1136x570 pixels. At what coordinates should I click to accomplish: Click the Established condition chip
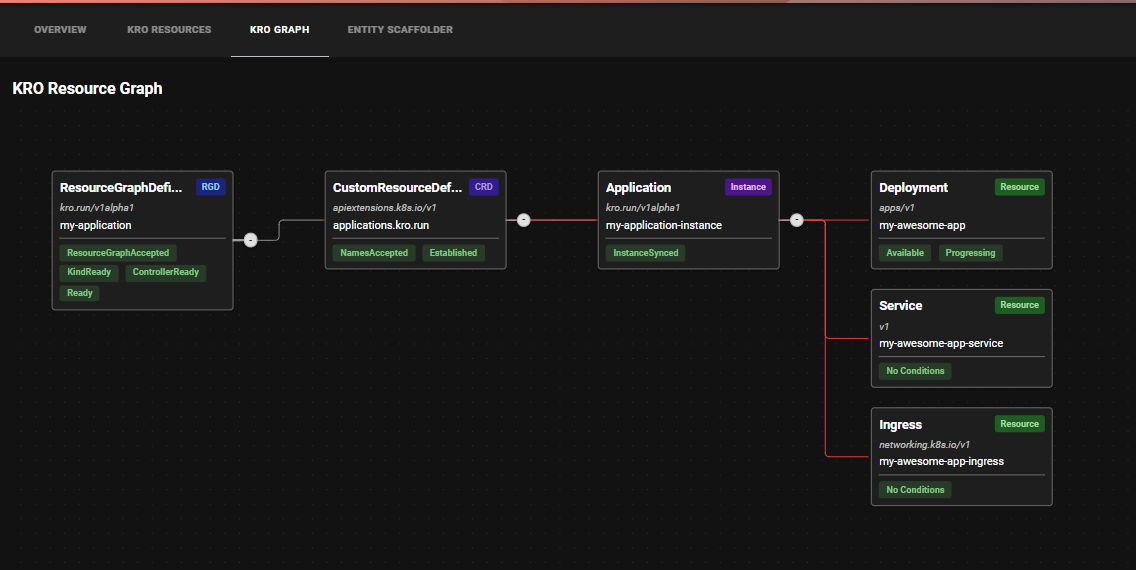(x=453, y=253)
